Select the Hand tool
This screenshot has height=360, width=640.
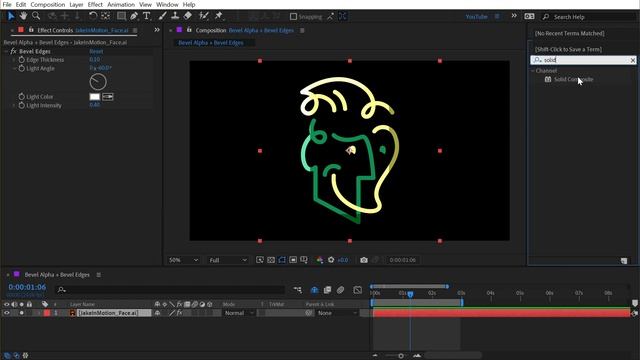pyautogui.click(x=23, y=16)
